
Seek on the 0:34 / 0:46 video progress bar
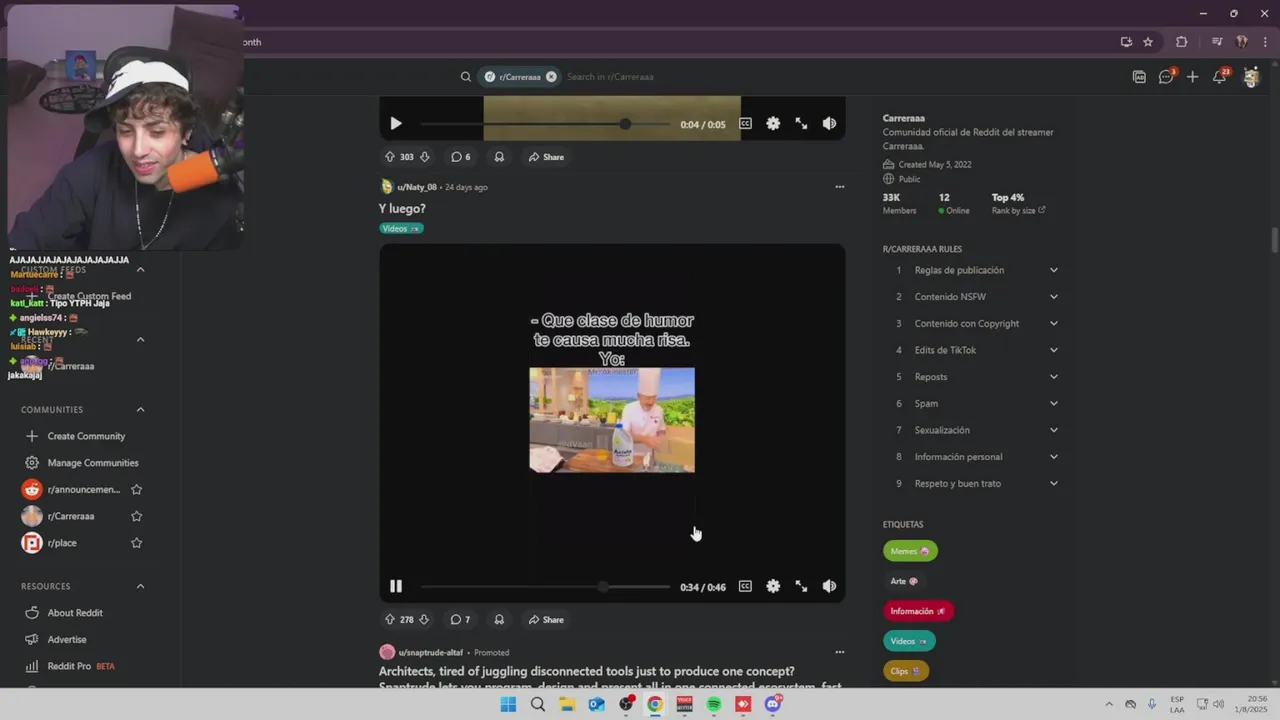point(545,587)
